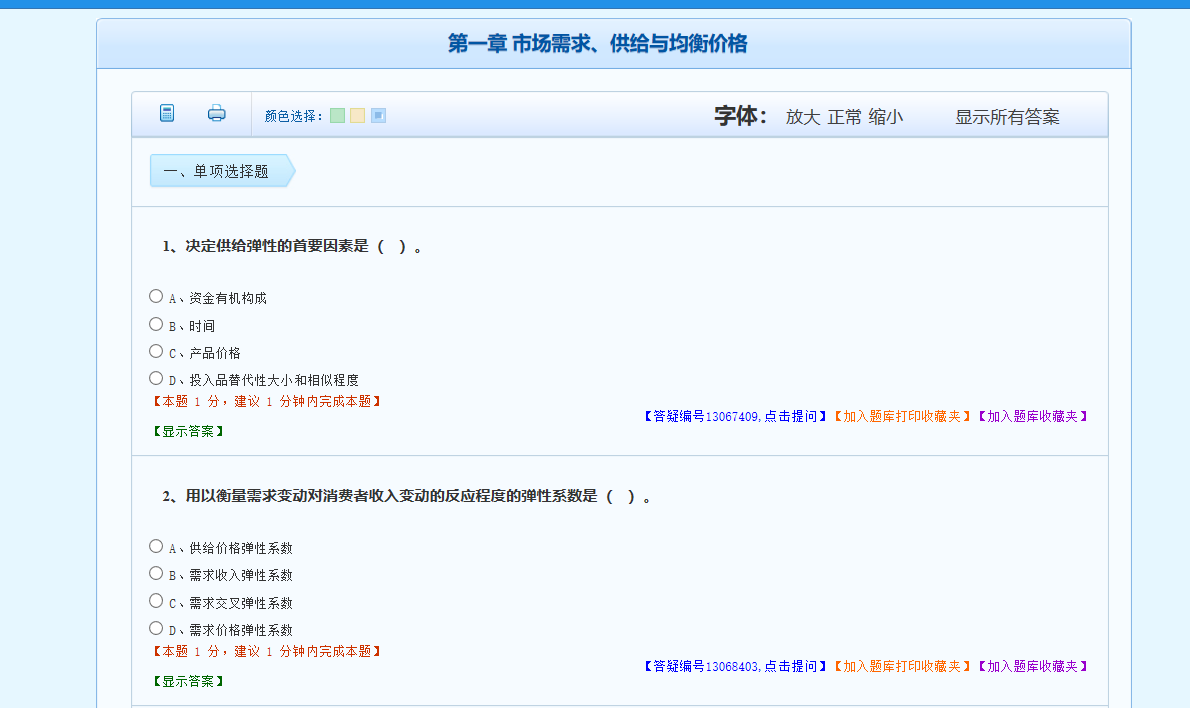The height and width of the screenshot is (708, 1190).
Task: Shrink font with 缩小
Action: click(885, 117)
